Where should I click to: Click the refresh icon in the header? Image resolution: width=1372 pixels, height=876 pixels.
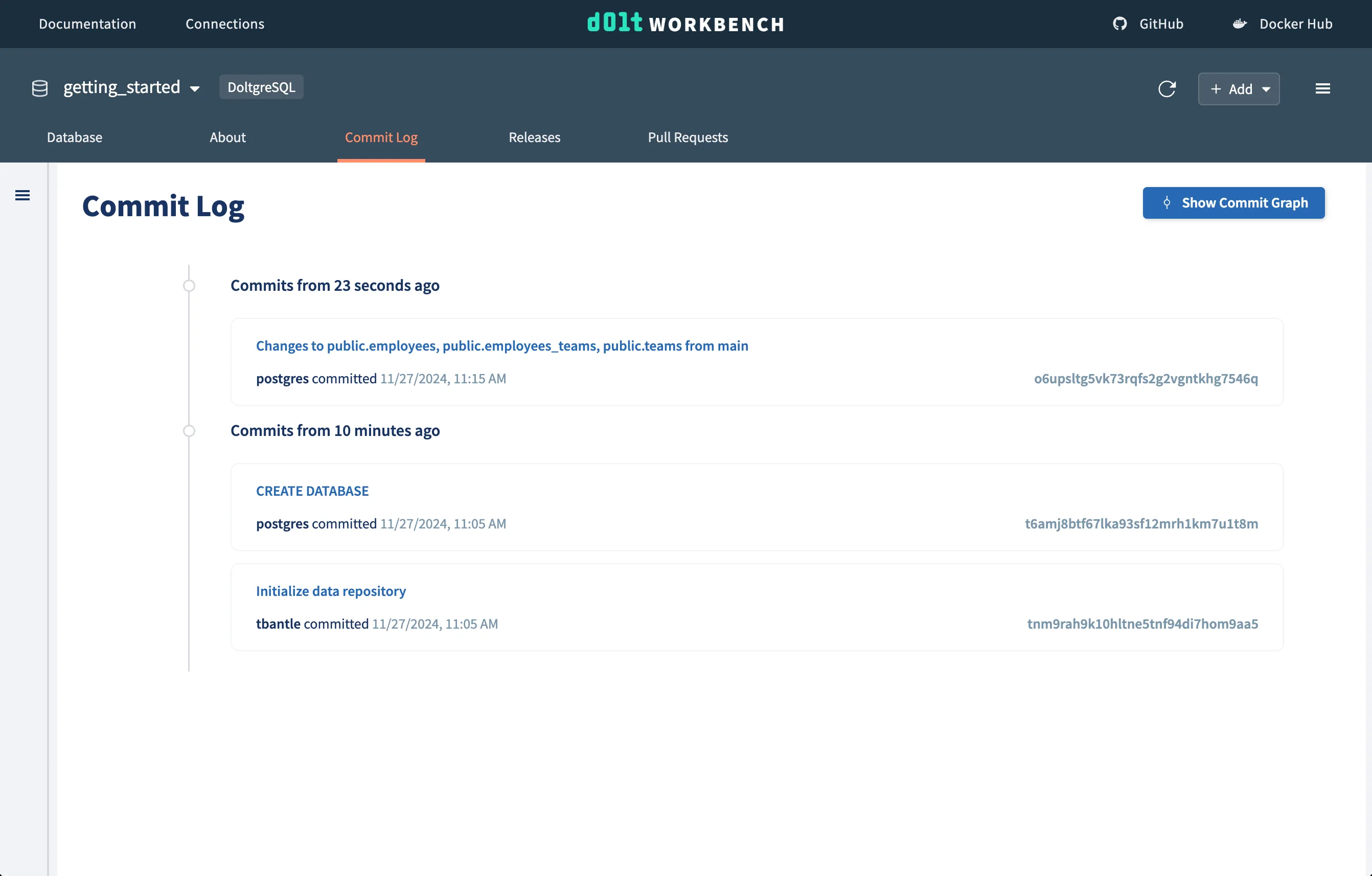[x=1167, y=89]
